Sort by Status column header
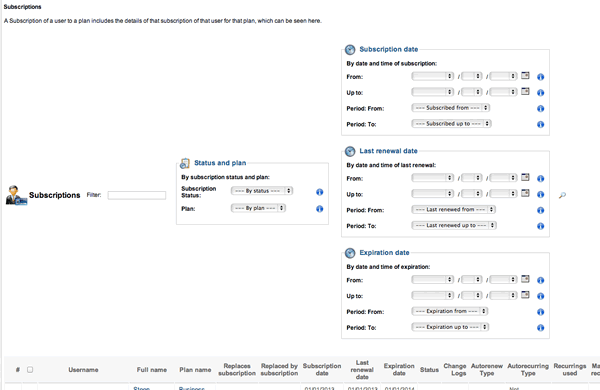The height and width of the screenshot is (390, 600). (x=429, y=370)
